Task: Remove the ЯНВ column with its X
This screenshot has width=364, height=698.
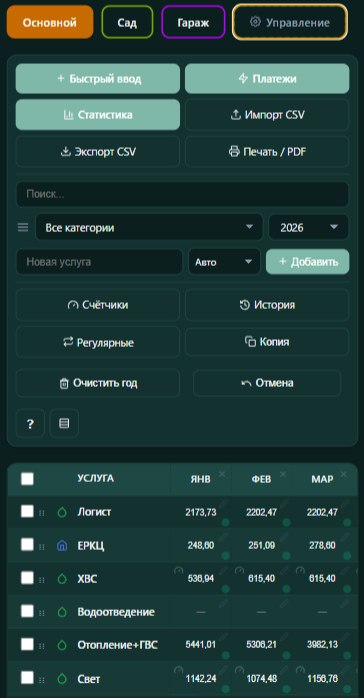Action: click(x=222, y=474)
